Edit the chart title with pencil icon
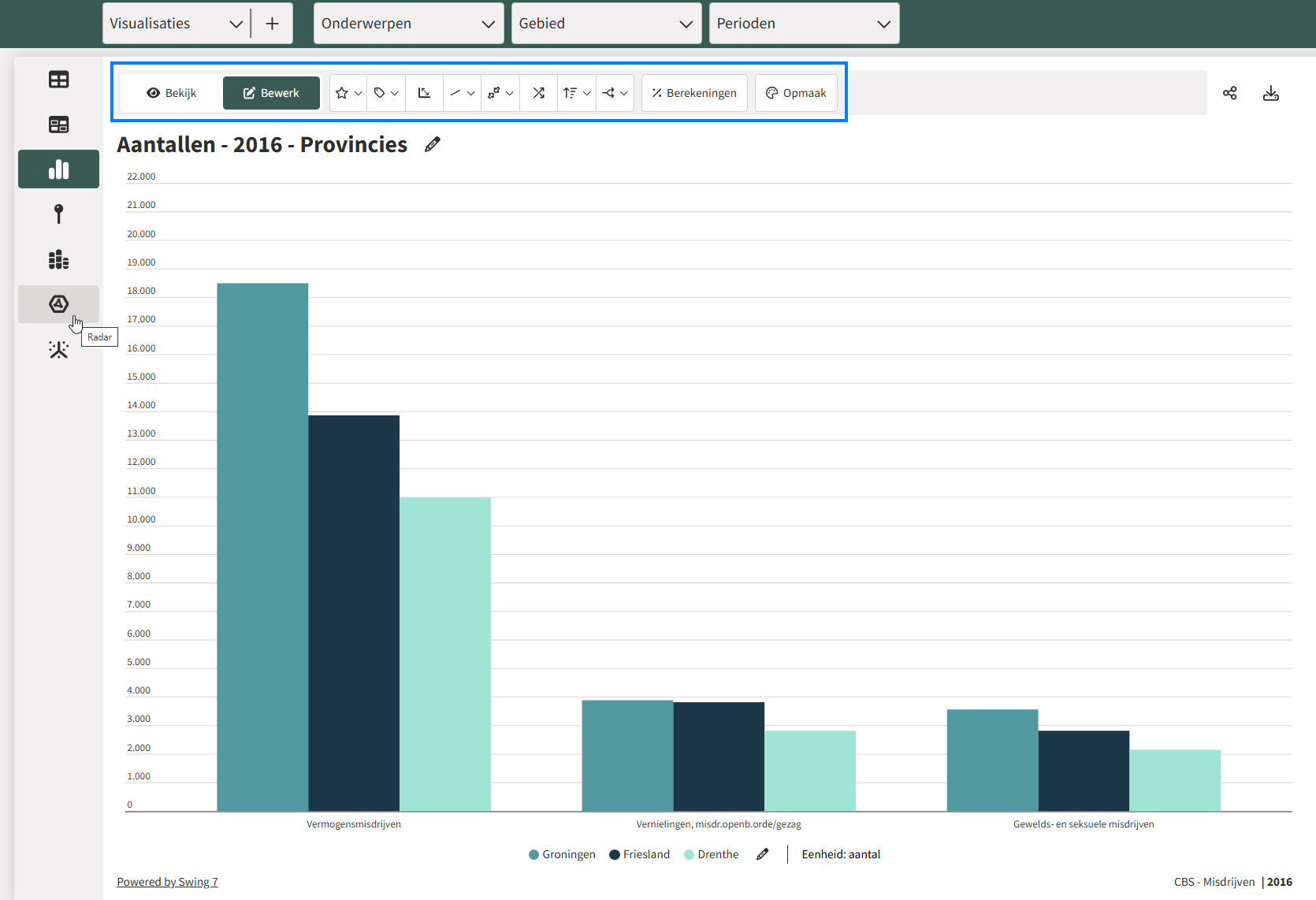This screenshot has width=1316, height=900. pos(432,144)
